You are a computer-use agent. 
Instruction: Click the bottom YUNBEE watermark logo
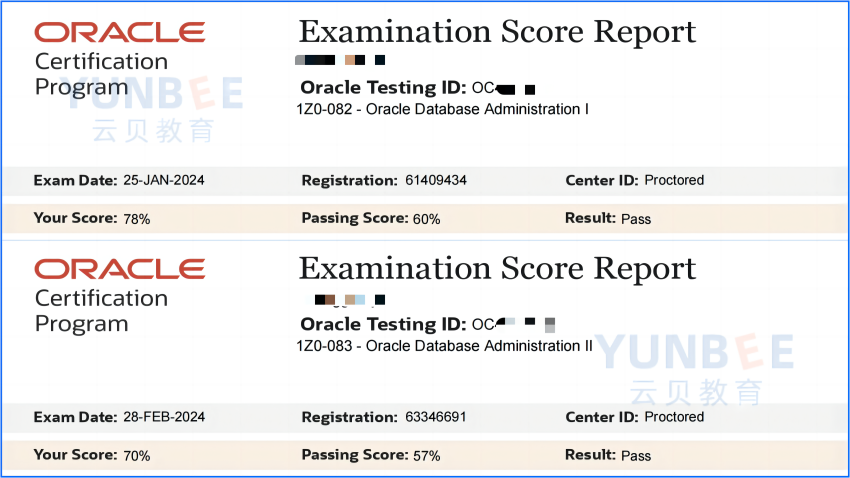[696, 369]
